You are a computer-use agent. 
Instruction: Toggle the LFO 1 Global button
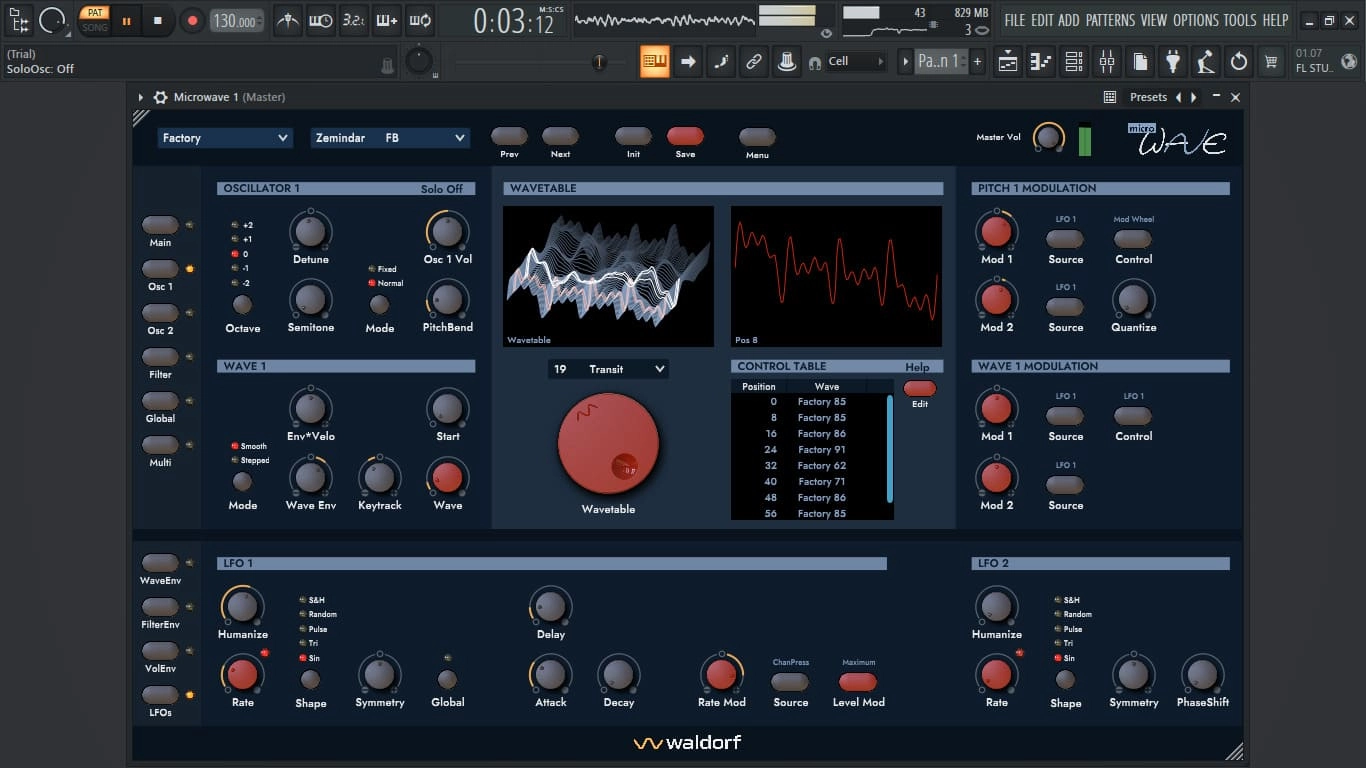click(x=447, y=679)
